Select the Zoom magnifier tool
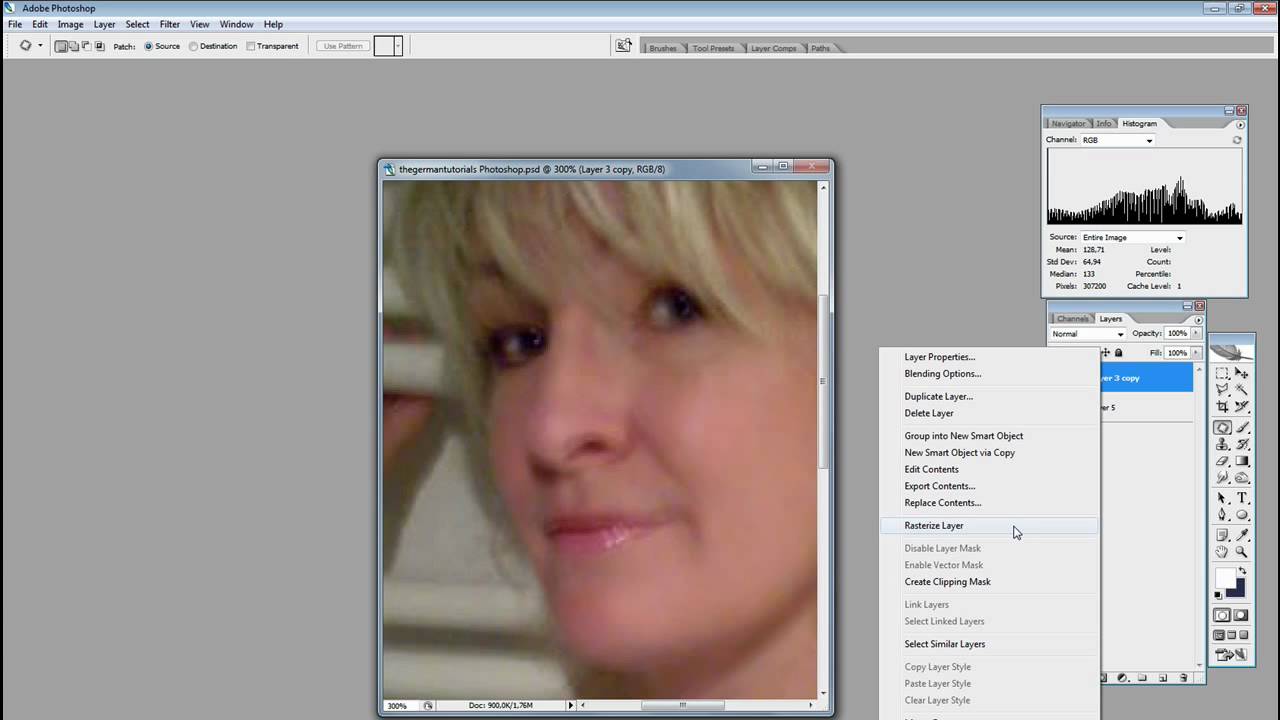The height and width of the screenshot is (720, 1280). pyautogui.click(x=1242, y=551)
